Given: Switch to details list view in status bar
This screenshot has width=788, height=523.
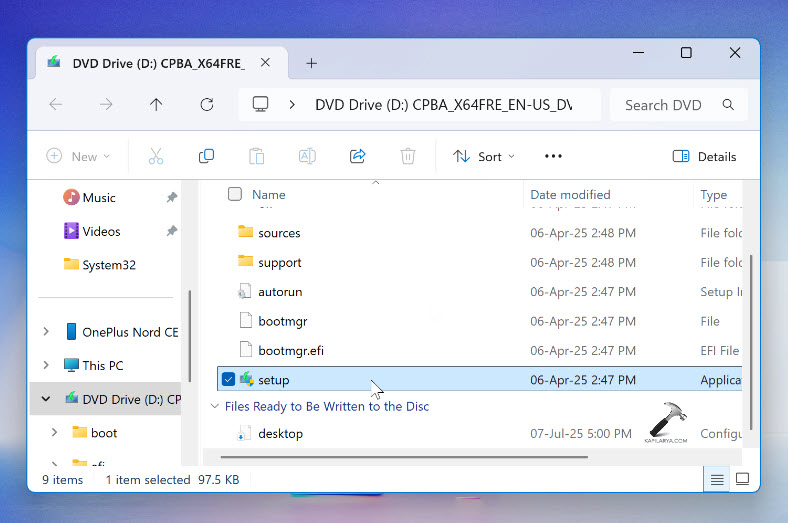Looking at the screenshot, I should (717, 480).
